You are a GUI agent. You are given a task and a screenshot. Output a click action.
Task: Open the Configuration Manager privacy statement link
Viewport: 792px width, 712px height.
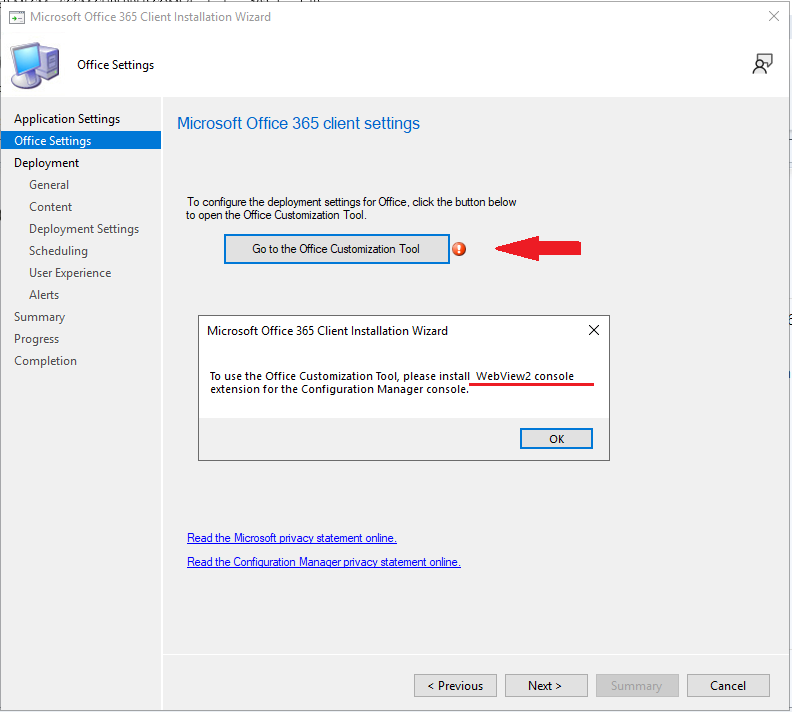[324, 562]
